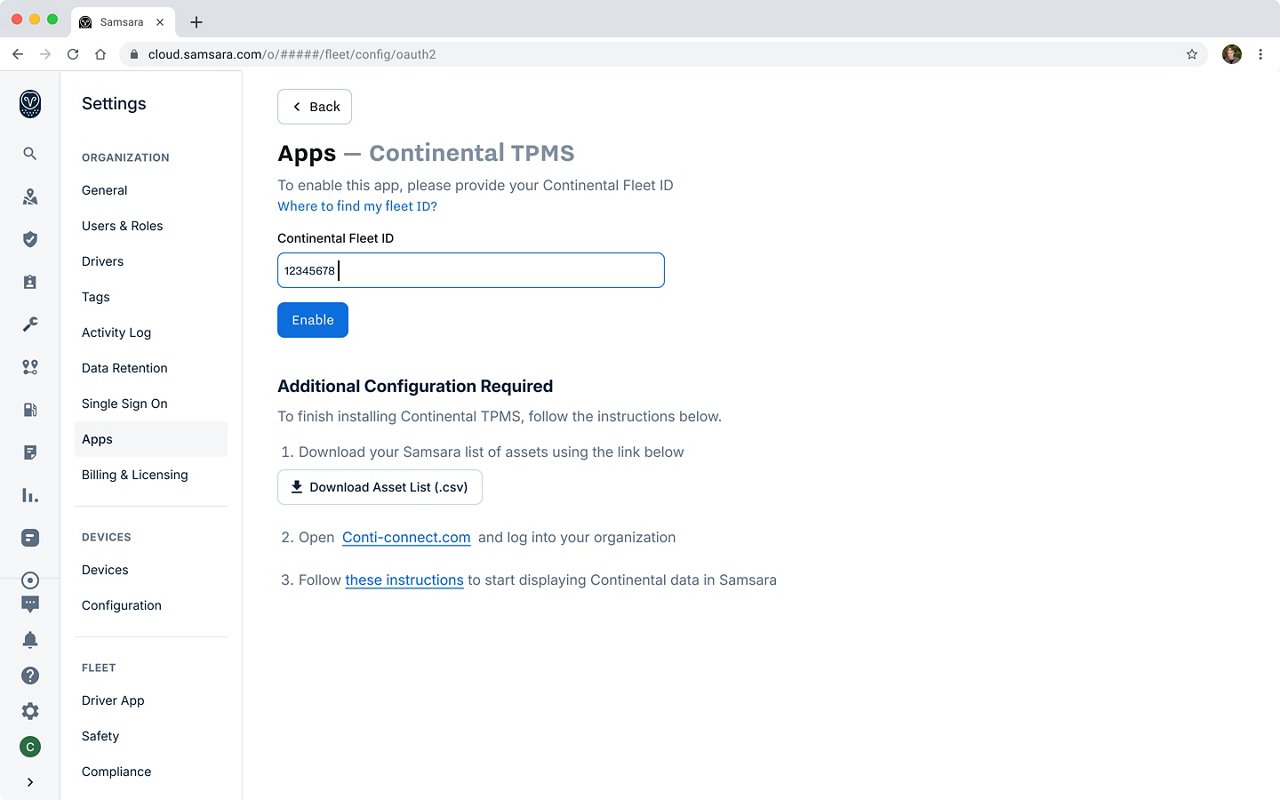Open the Conti-connect.com link
Image resolution: width=1280 pixels, height=800 pixels.
[406, 537]
